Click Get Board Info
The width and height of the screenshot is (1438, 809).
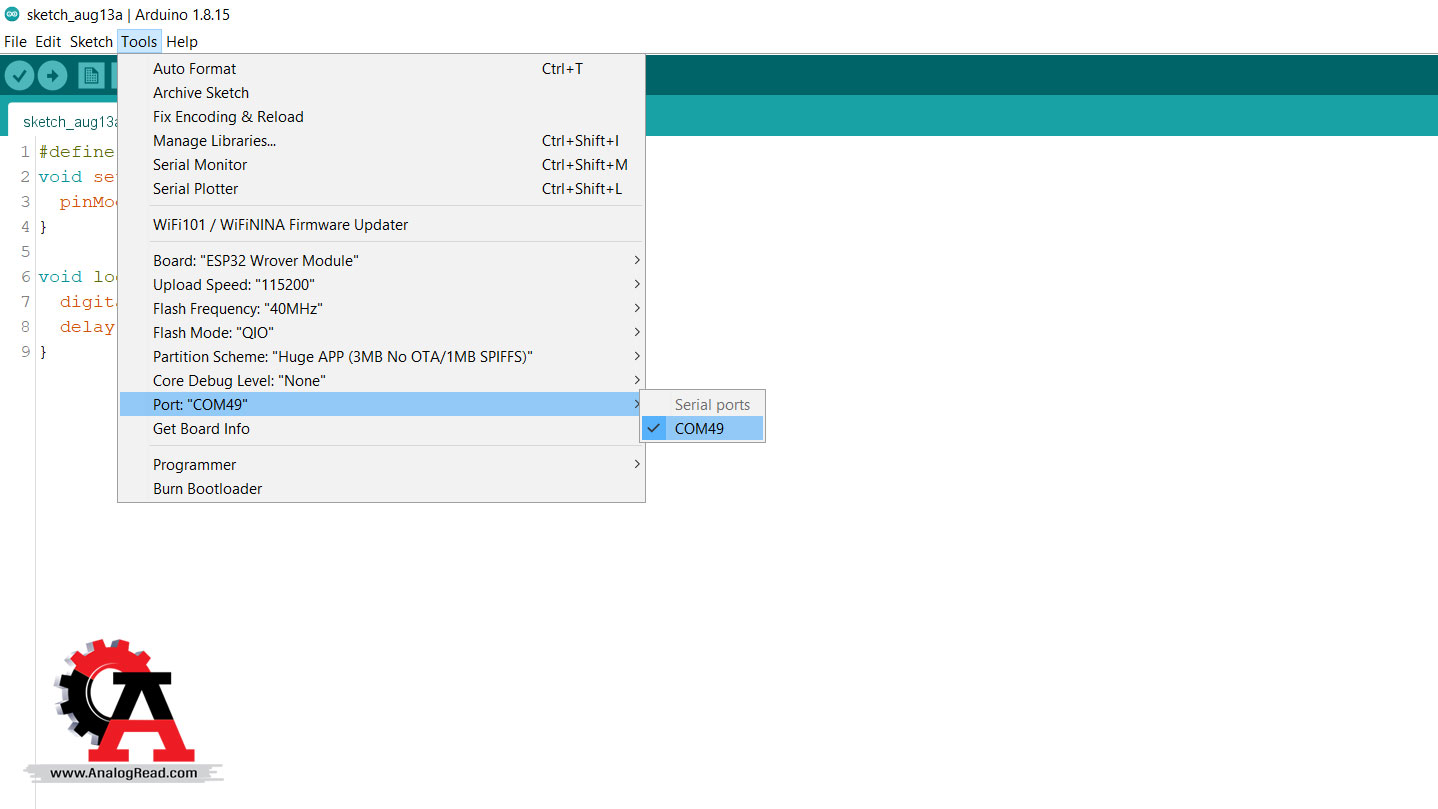point(381,429)
